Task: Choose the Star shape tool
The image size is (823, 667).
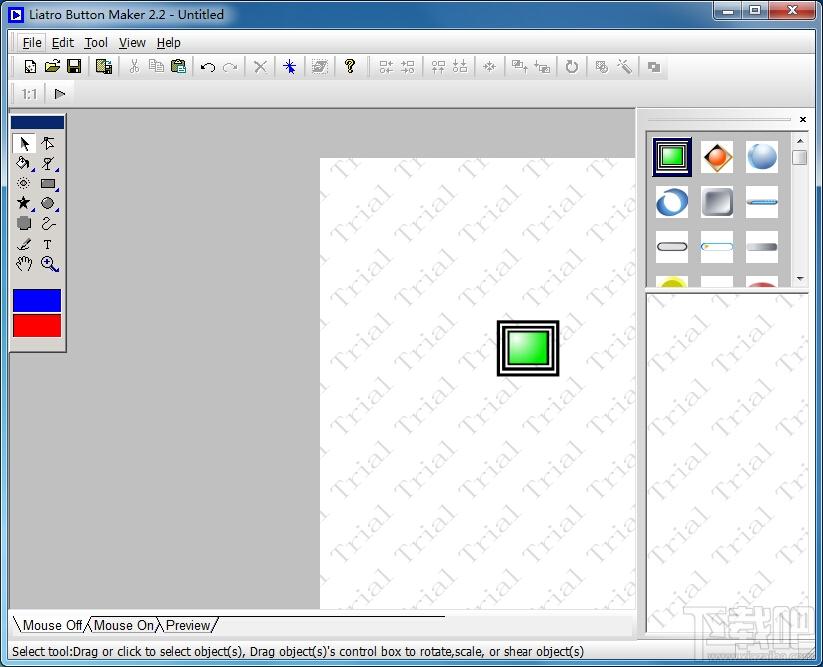Action: pos(23,203)
